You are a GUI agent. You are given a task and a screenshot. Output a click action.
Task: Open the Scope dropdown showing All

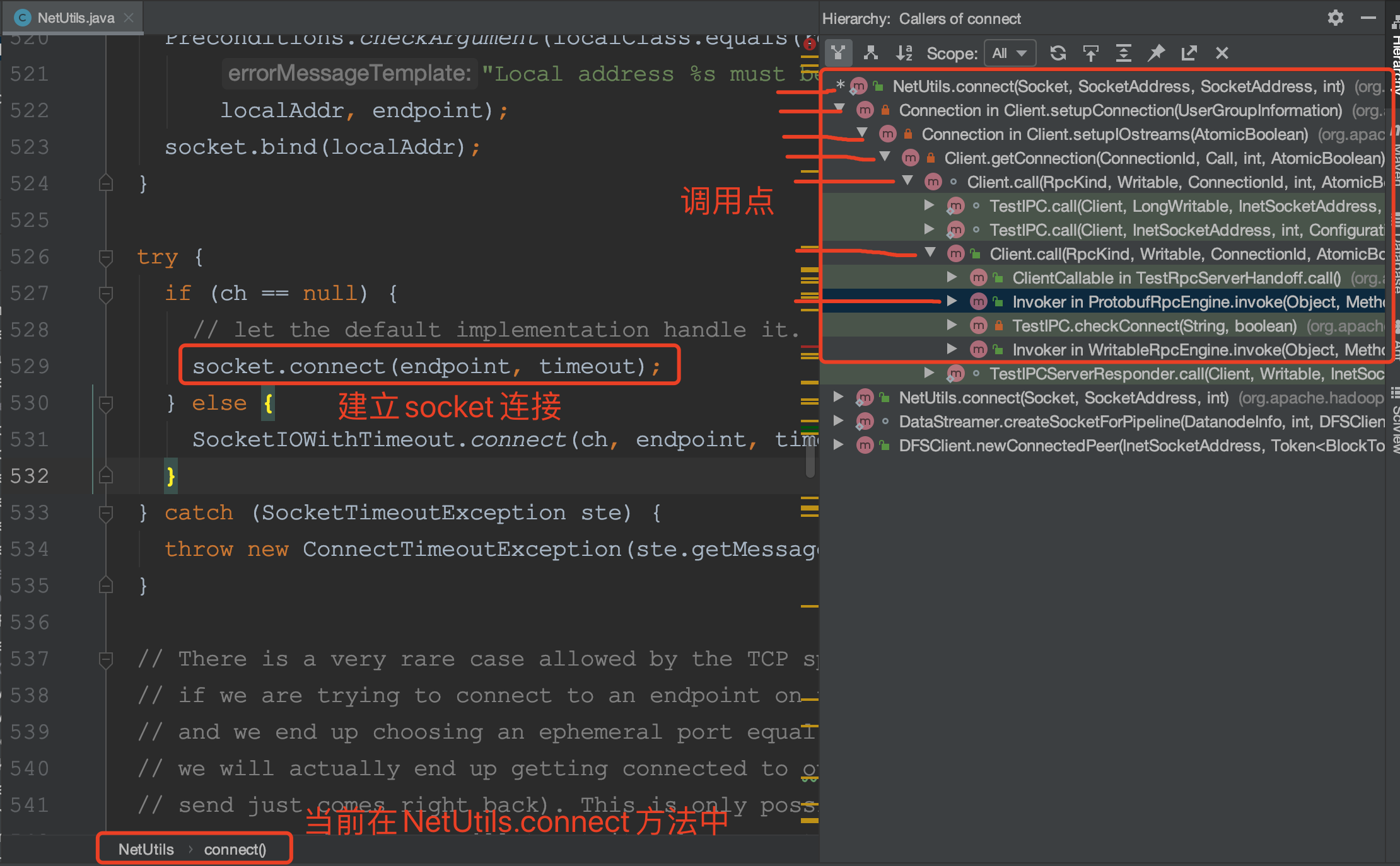(x=1010, y=53)
